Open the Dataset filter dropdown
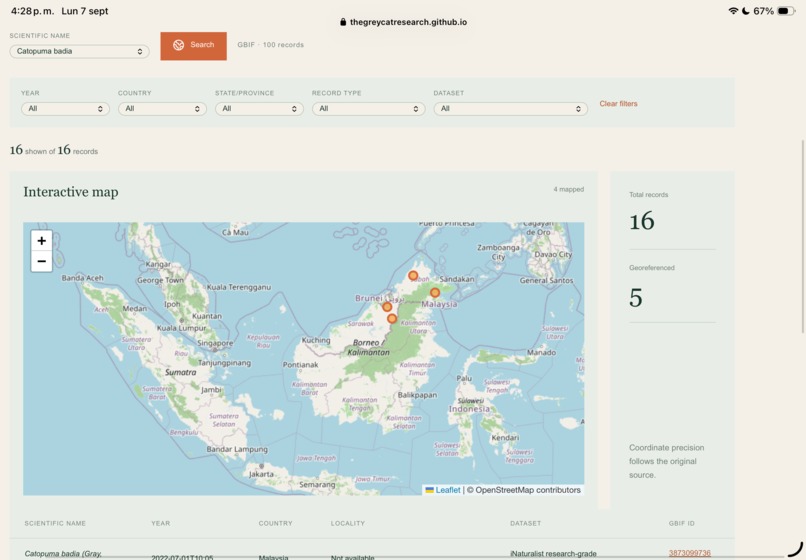 (x=510, y=109)
